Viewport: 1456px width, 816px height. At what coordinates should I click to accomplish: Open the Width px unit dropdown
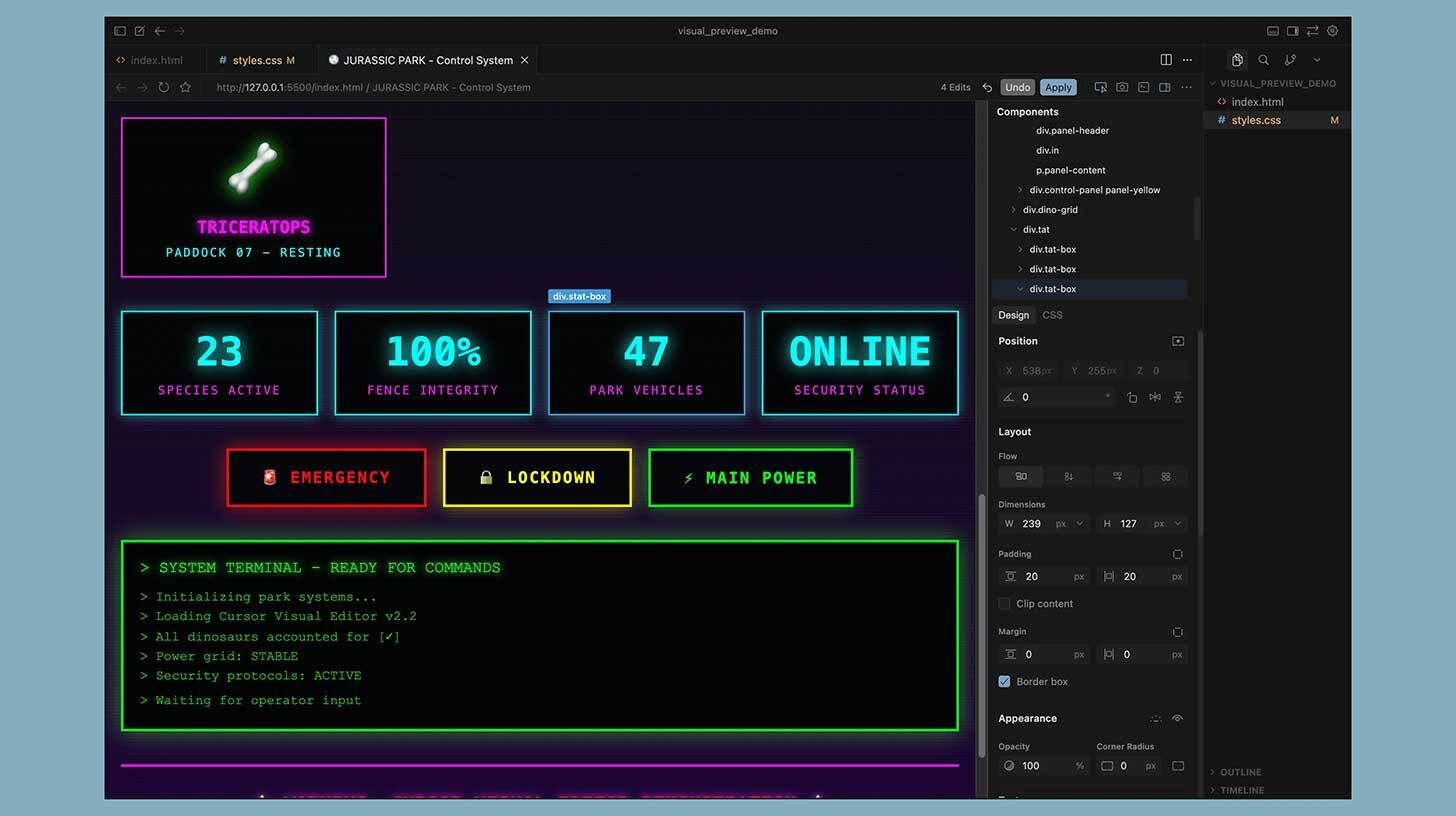click(x=1066, y=523)
